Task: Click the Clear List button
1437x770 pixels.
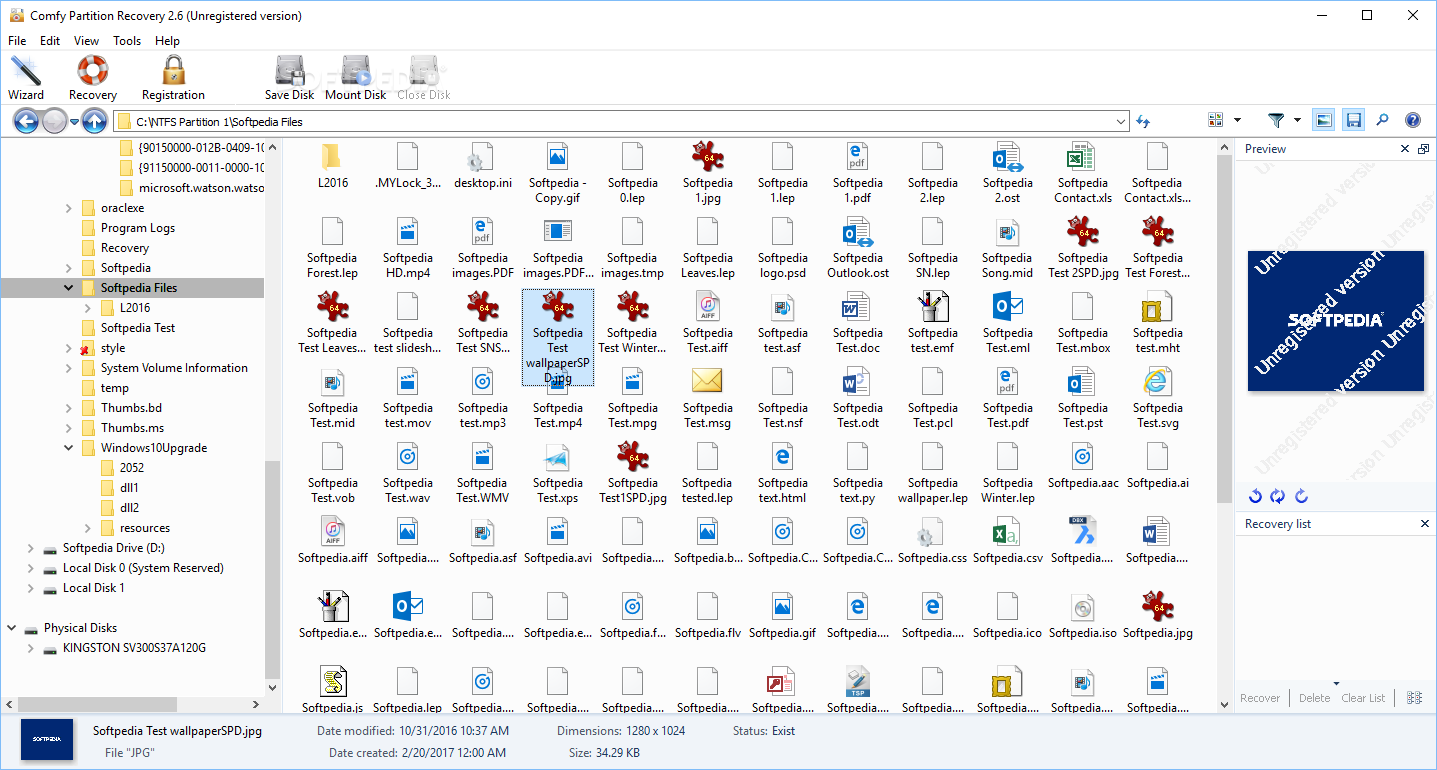Action: tap(1363, 698)
